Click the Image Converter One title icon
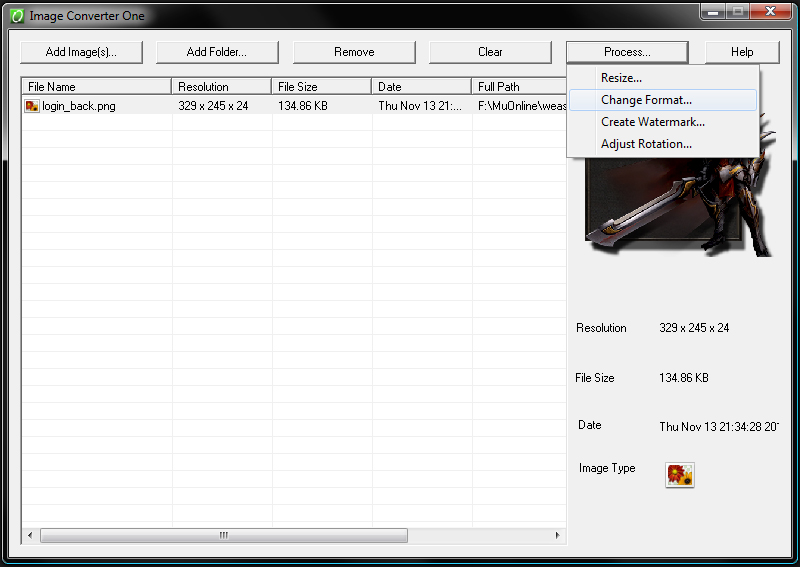This screenshot has width=800, height=567. pos(17,16)
